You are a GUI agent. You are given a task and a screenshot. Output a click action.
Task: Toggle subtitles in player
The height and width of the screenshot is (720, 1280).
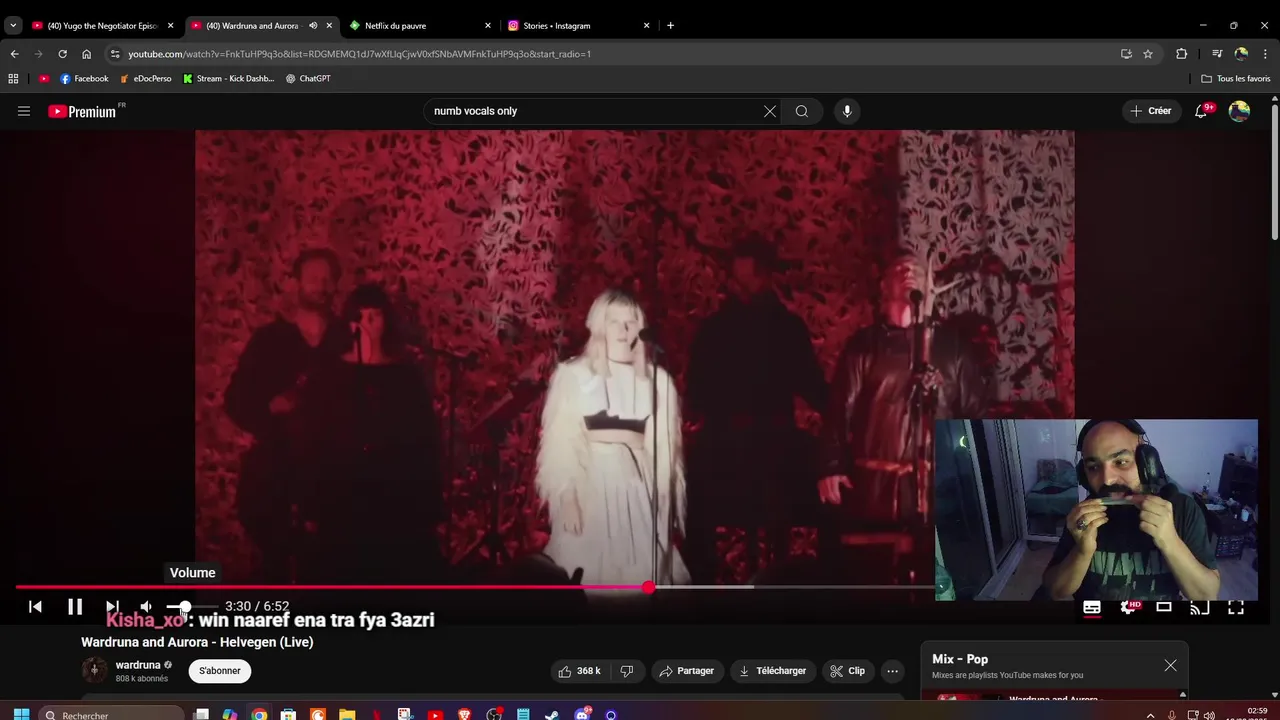[1092, 607]
